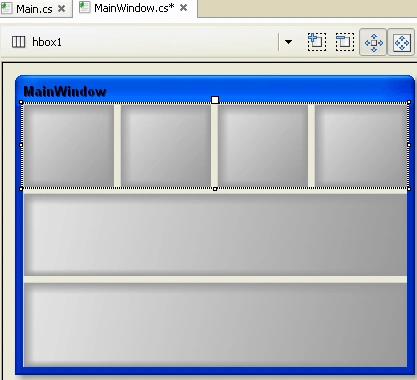Image resolution: width=417 pixels, height=380 pixels.
Task: Click the dashed-box icon with minus
Action: point(345,42)
